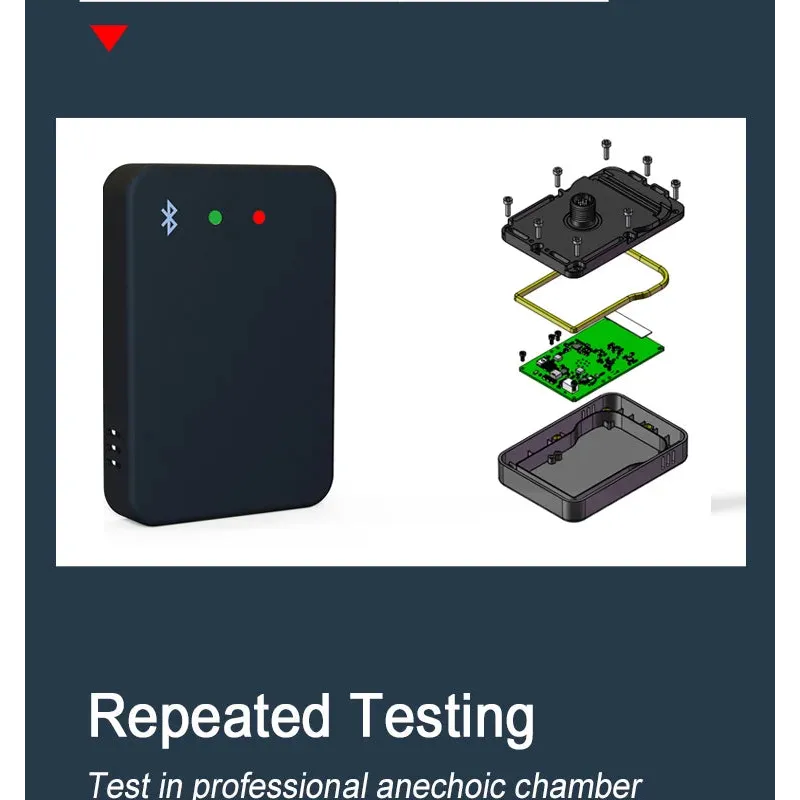Click the red downward triangle marker

109,38
